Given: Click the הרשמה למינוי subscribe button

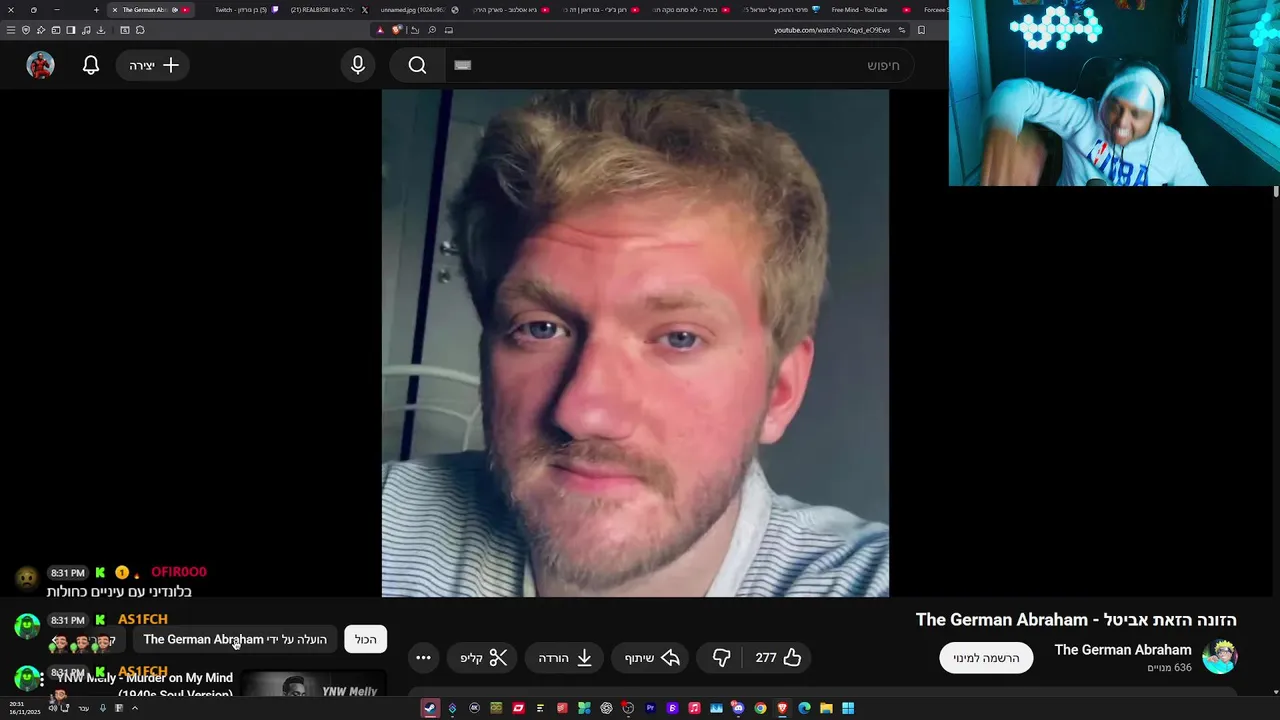Looking at the screenshot, I should [986, 658].
